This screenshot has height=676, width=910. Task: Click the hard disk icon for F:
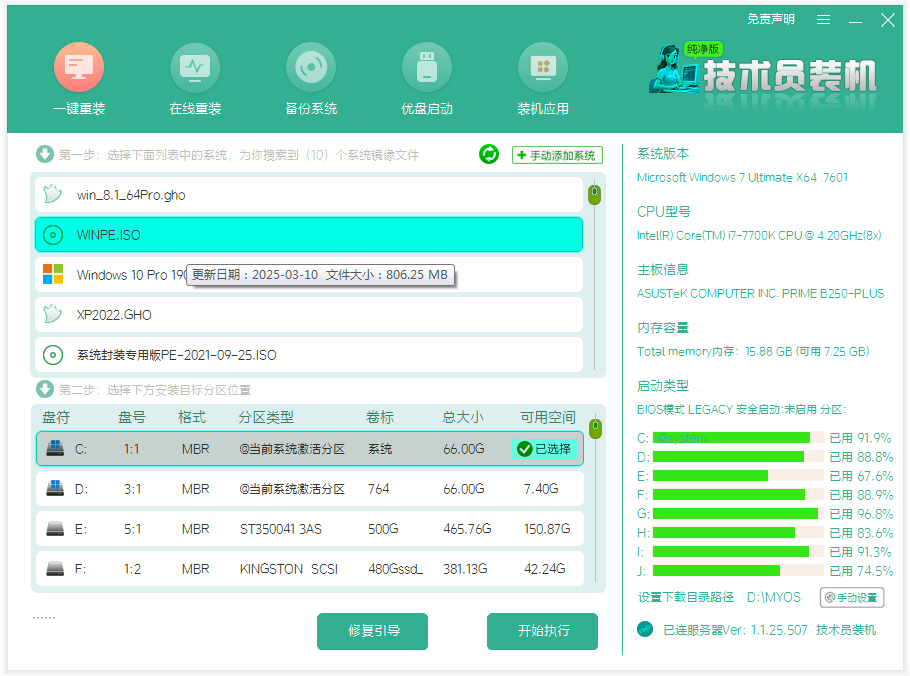click(x=55, y=569)
